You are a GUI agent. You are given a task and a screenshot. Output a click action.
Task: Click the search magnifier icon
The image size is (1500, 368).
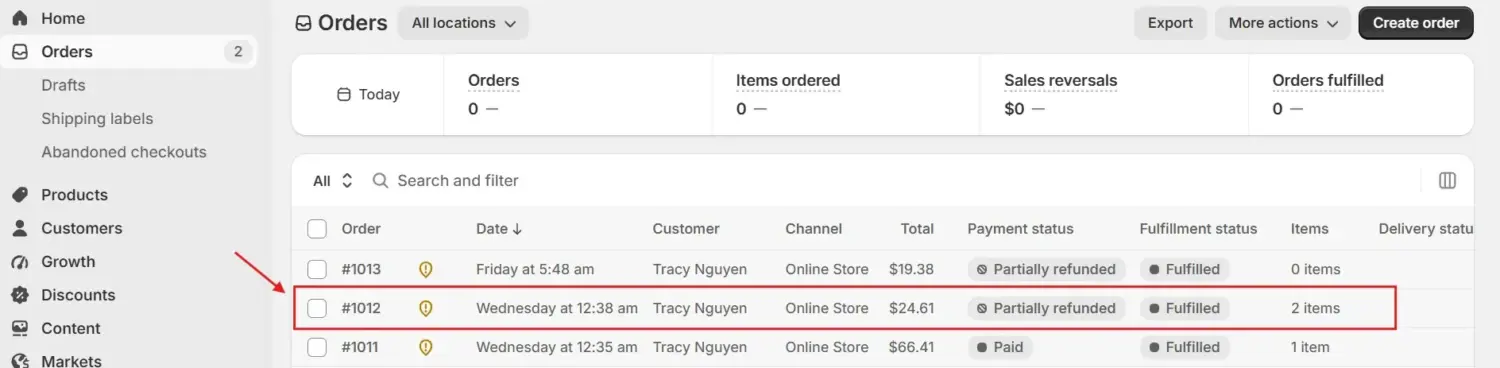click(x=380, y=181)
